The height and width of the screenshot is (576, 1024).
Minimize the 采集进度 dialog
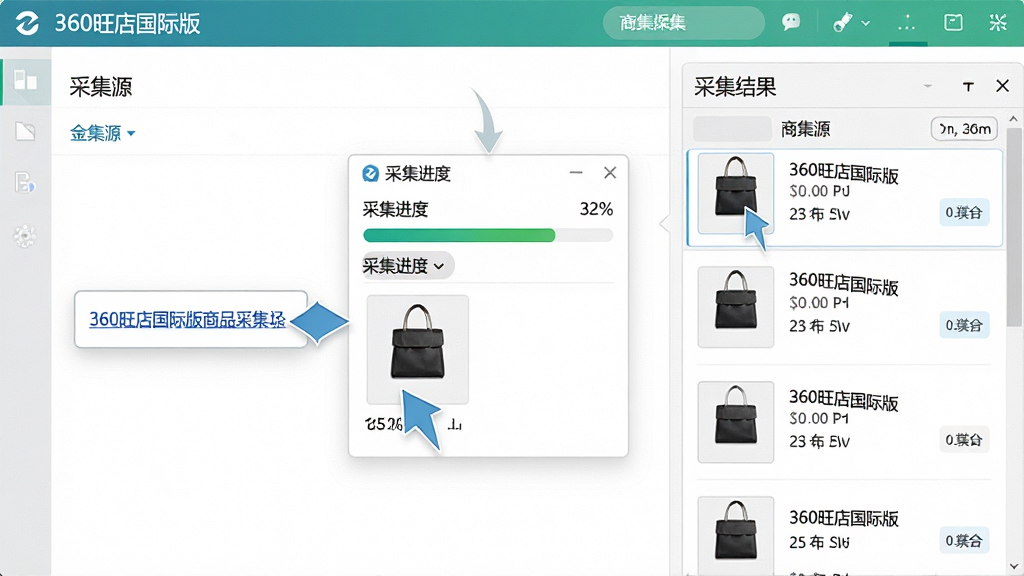576,172
